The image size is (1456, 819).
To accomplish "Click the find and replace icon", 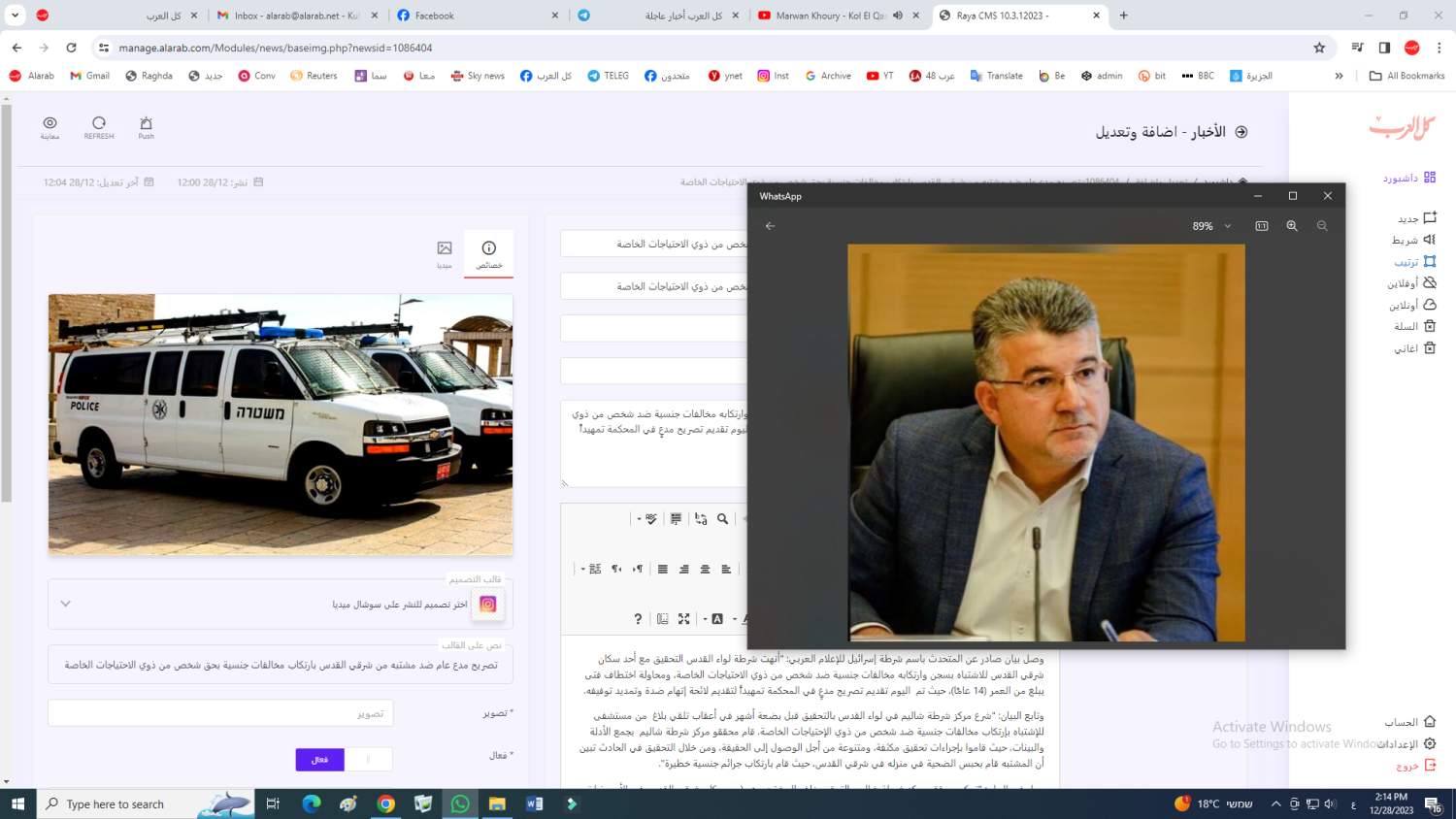I will [701, 519].
